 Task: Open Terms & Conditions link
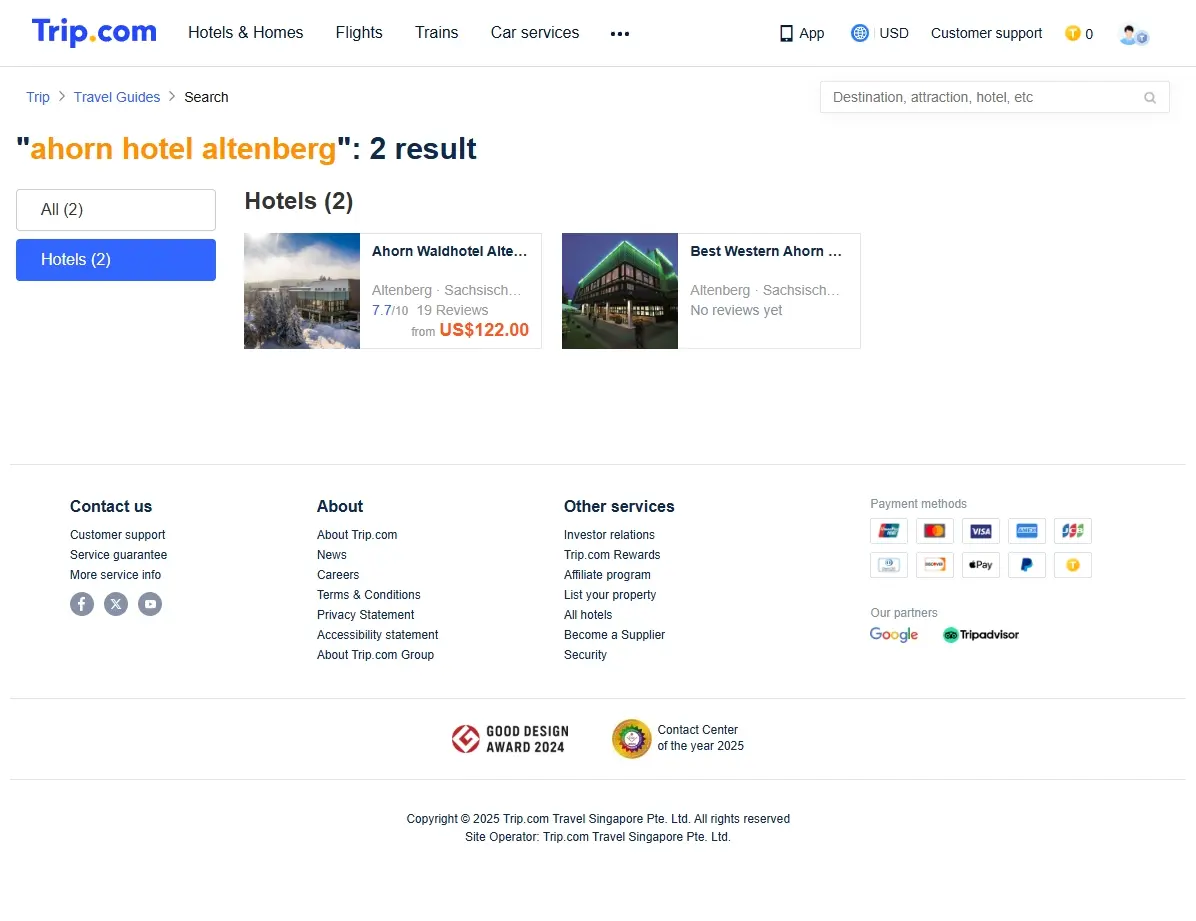coord(368,595)
